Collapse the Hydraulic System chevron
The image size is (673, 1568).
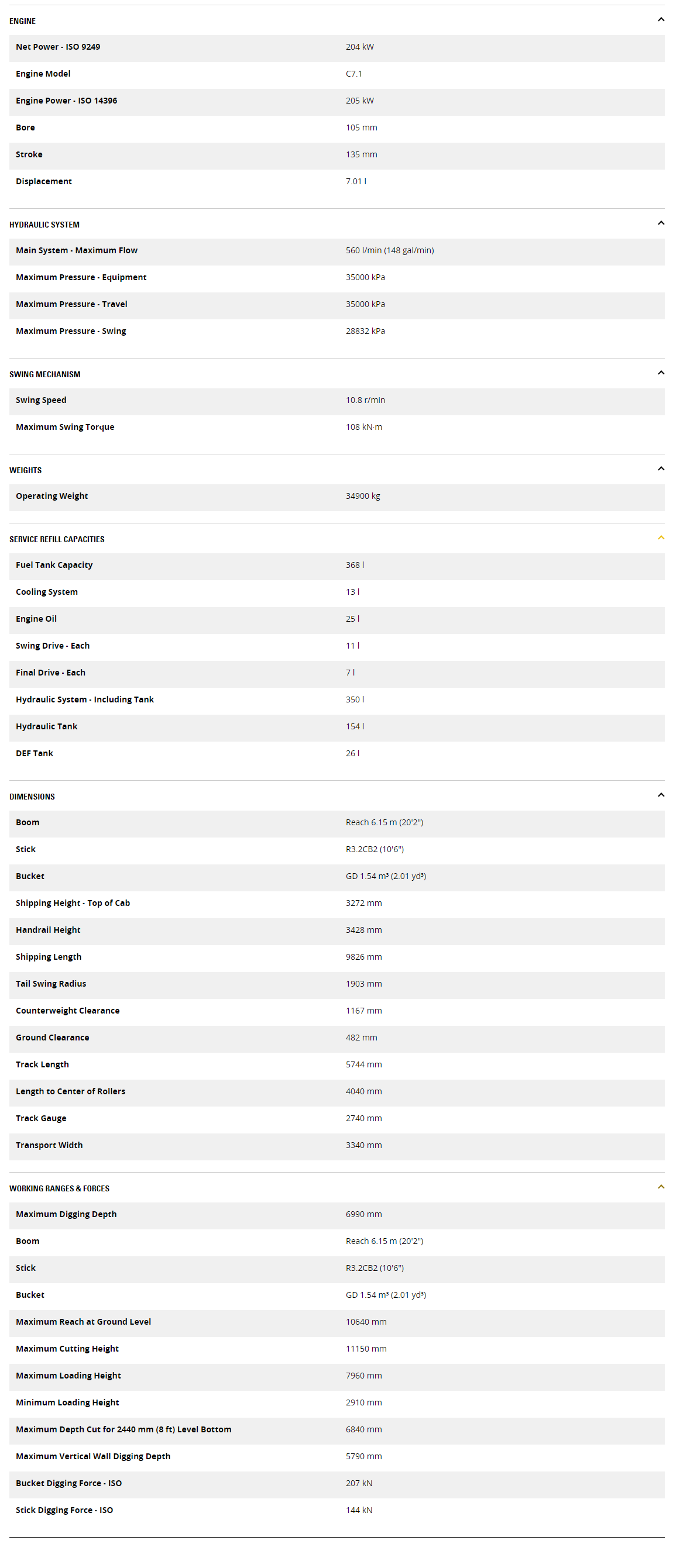click(x=661, y=223)
